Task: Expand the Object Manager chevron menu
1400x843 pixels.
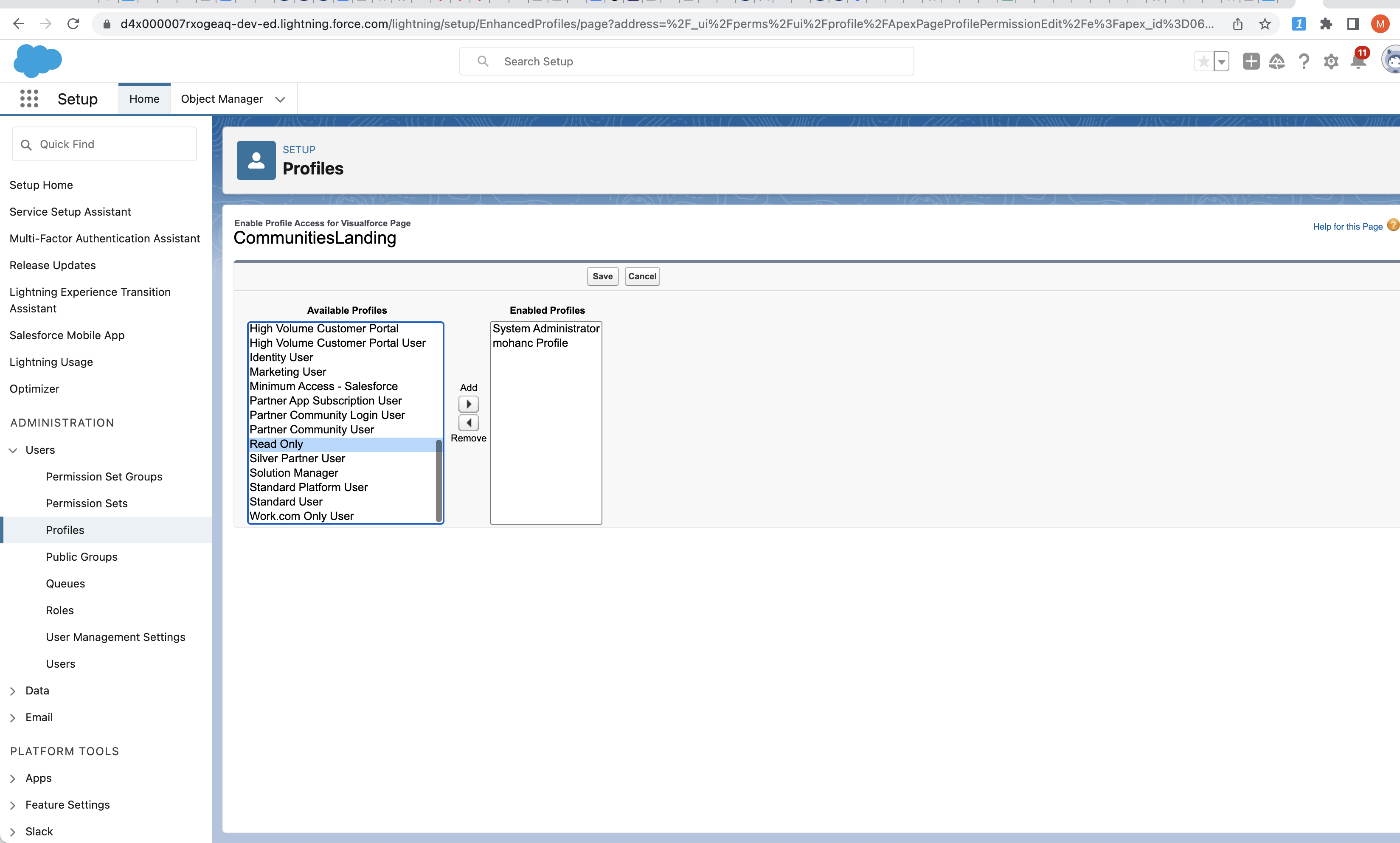Action: (280, 99)
